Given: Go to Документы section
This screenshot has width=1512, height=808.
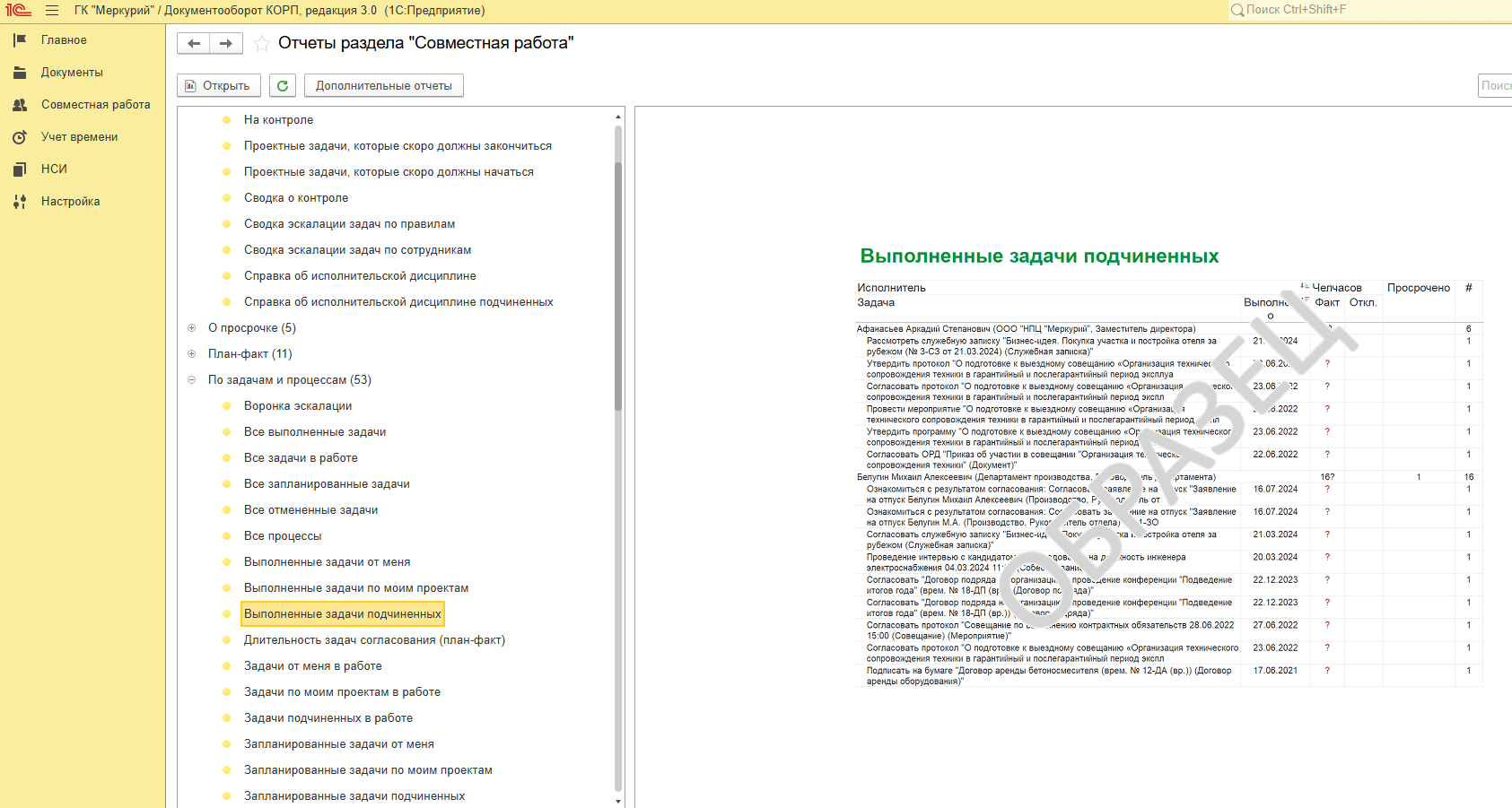Looking at the screenshot, I should coord(72,73).
